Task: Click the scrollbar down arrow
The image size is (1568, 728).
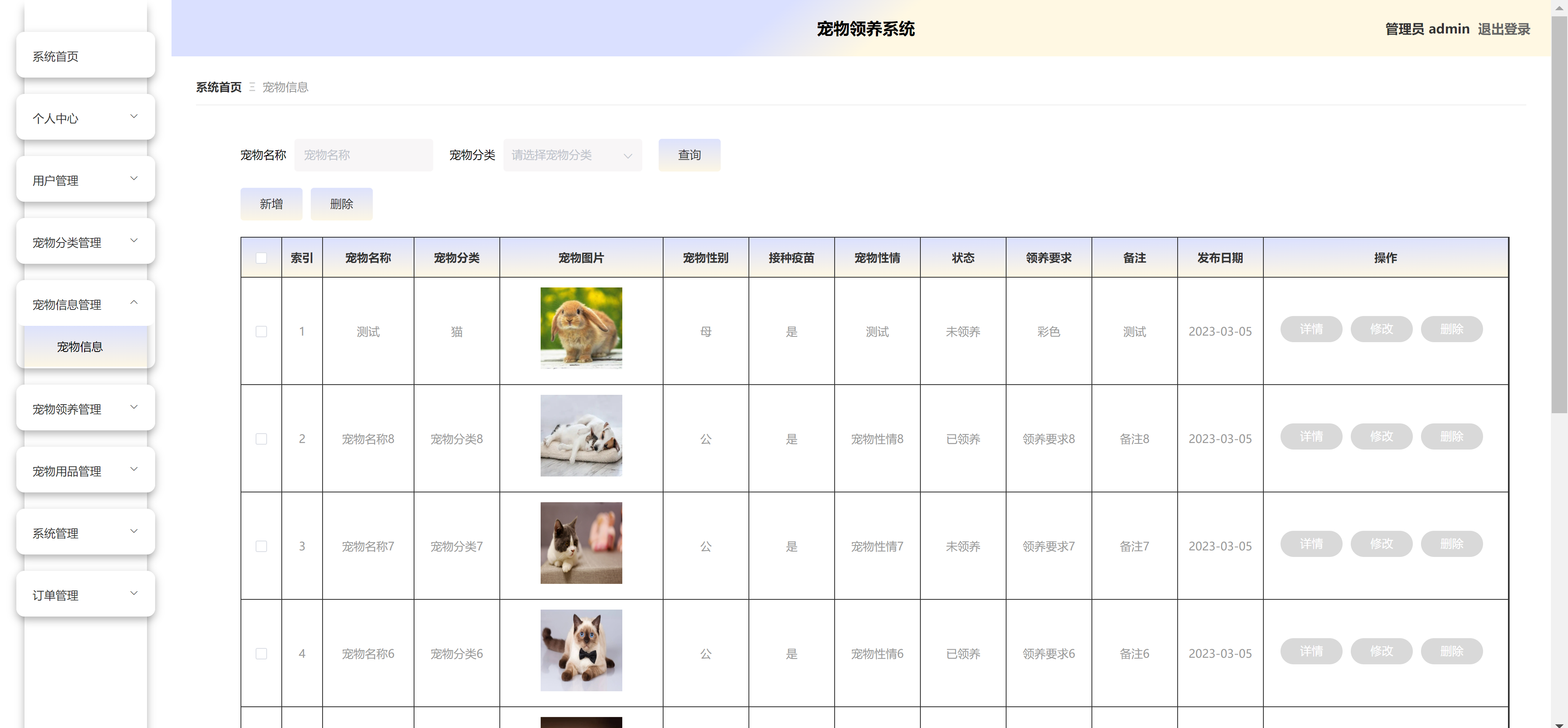Action: coord(1559,724)
